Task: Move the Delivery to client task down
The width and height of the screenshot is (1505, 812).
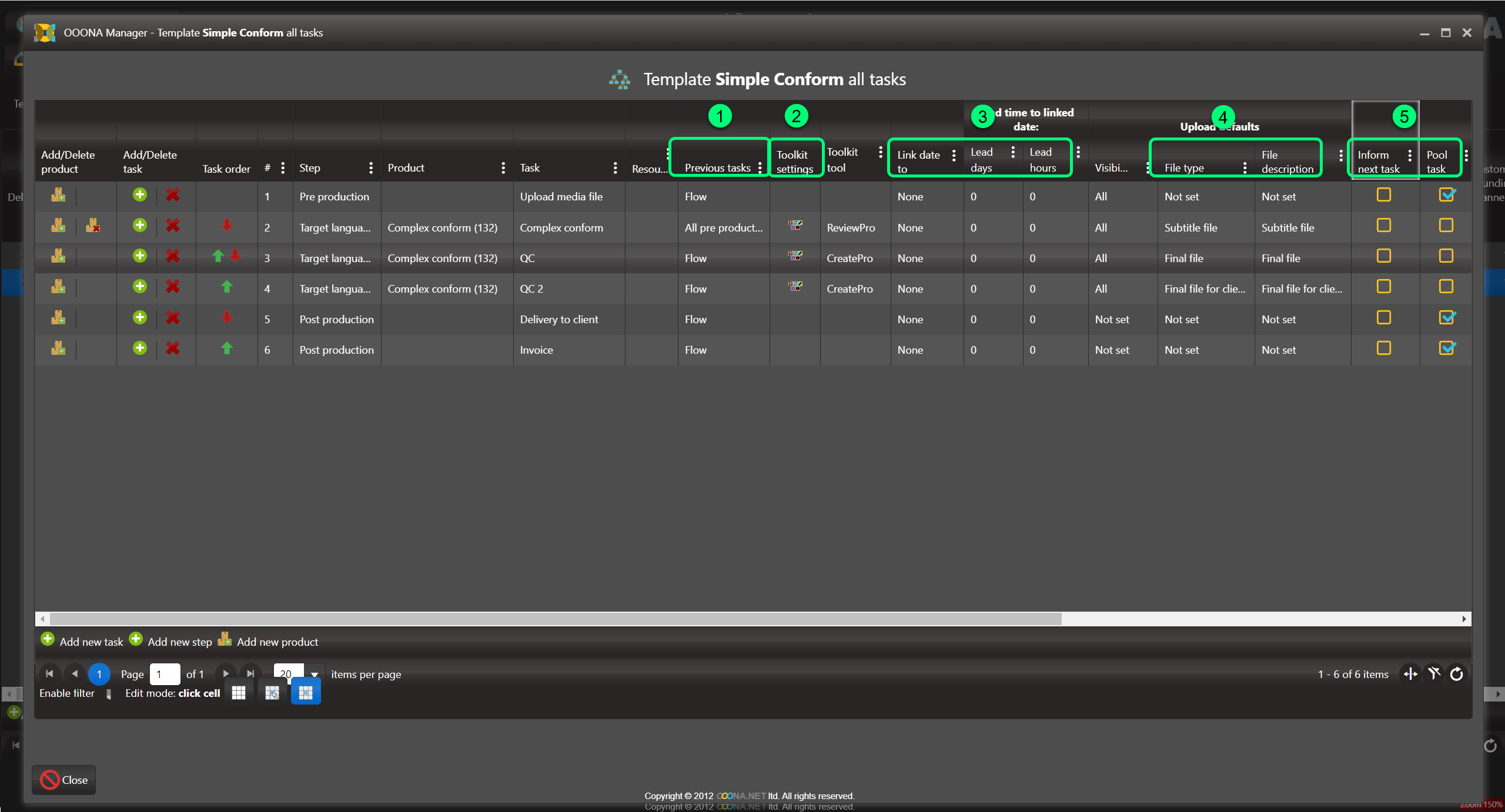Action: (x=226, y=318)
